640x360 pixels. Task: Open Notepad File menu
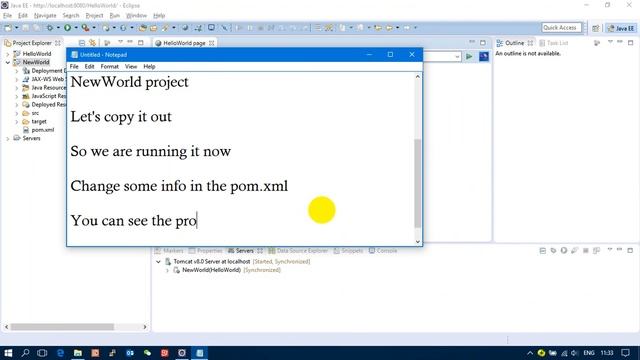[x=74, y=67]
